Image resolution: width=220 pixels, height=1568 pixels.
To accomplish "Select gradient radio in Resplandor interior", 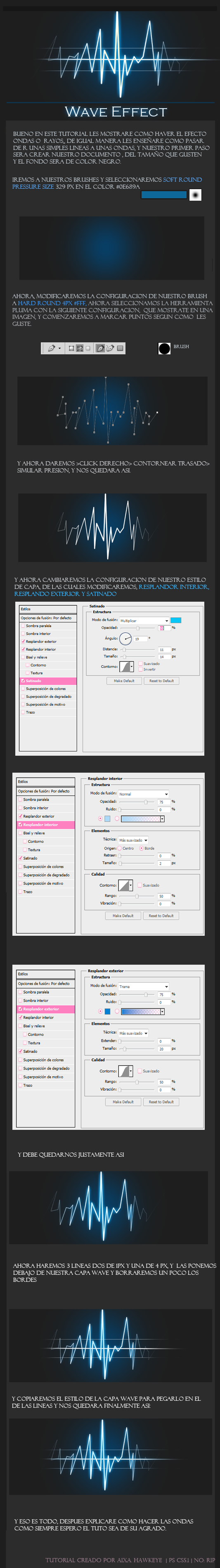I will (117, 819).
